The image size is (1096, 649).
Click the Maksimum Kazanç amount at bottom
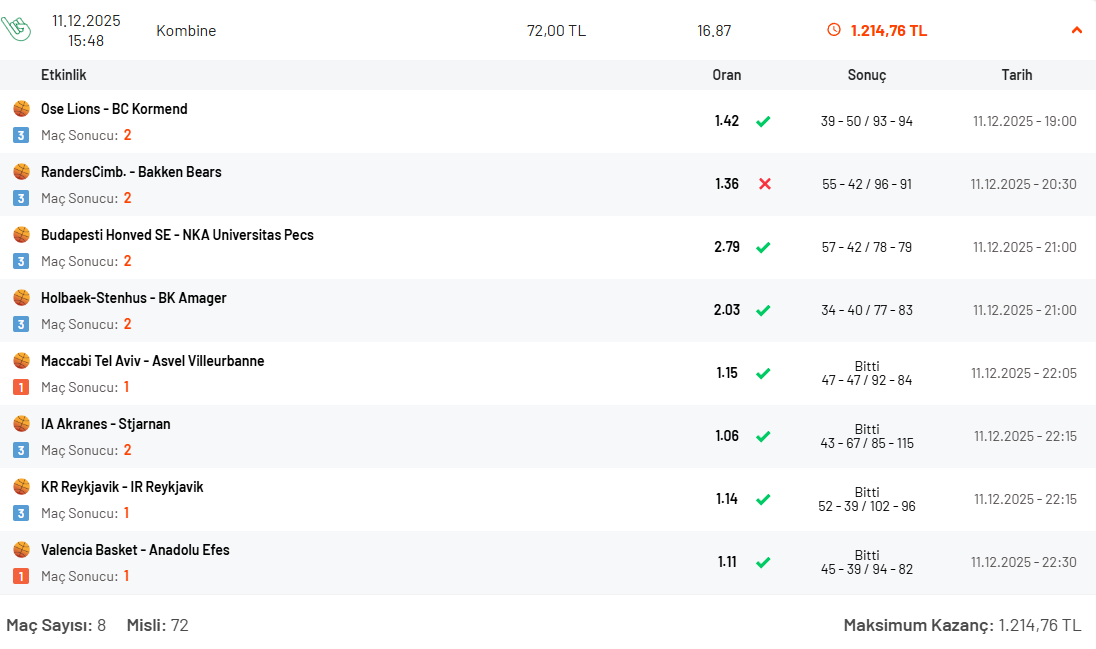(x=1039, y=625)
